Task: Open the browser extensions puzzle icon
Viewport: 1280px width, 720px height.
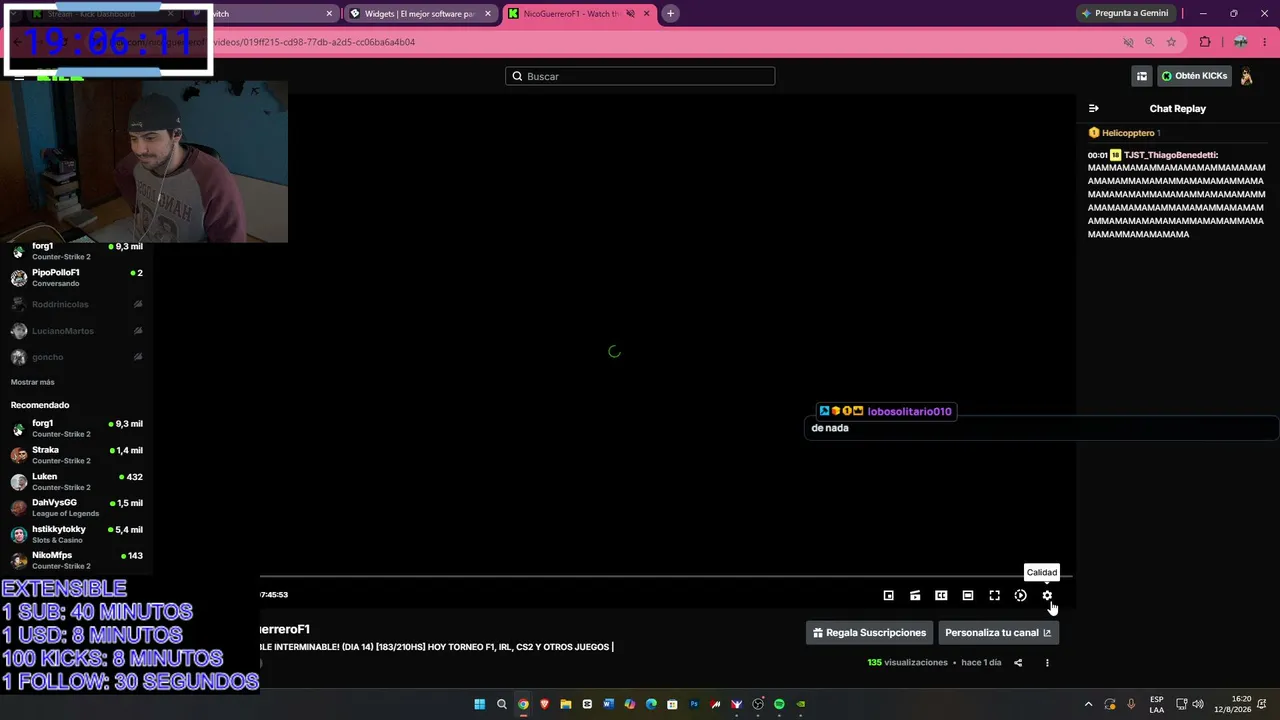Action: click(x=1205, y=42)
